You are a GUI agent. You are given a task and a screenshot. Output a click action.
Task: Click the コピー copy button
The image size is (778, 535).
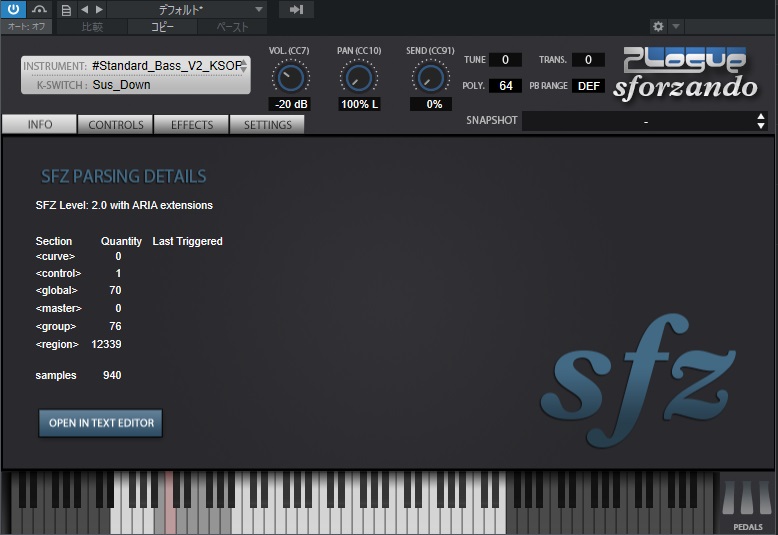(161, 27)
